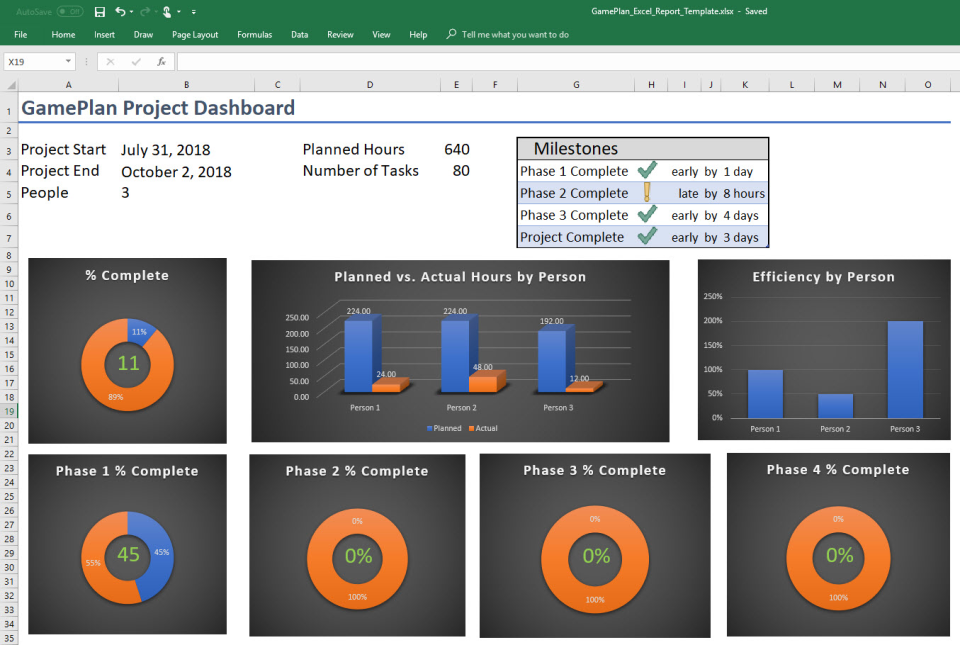The height and width of the screenshot is (645, 960).
Task: Switch to the Formulas ribbon tab
Action: 254,34
